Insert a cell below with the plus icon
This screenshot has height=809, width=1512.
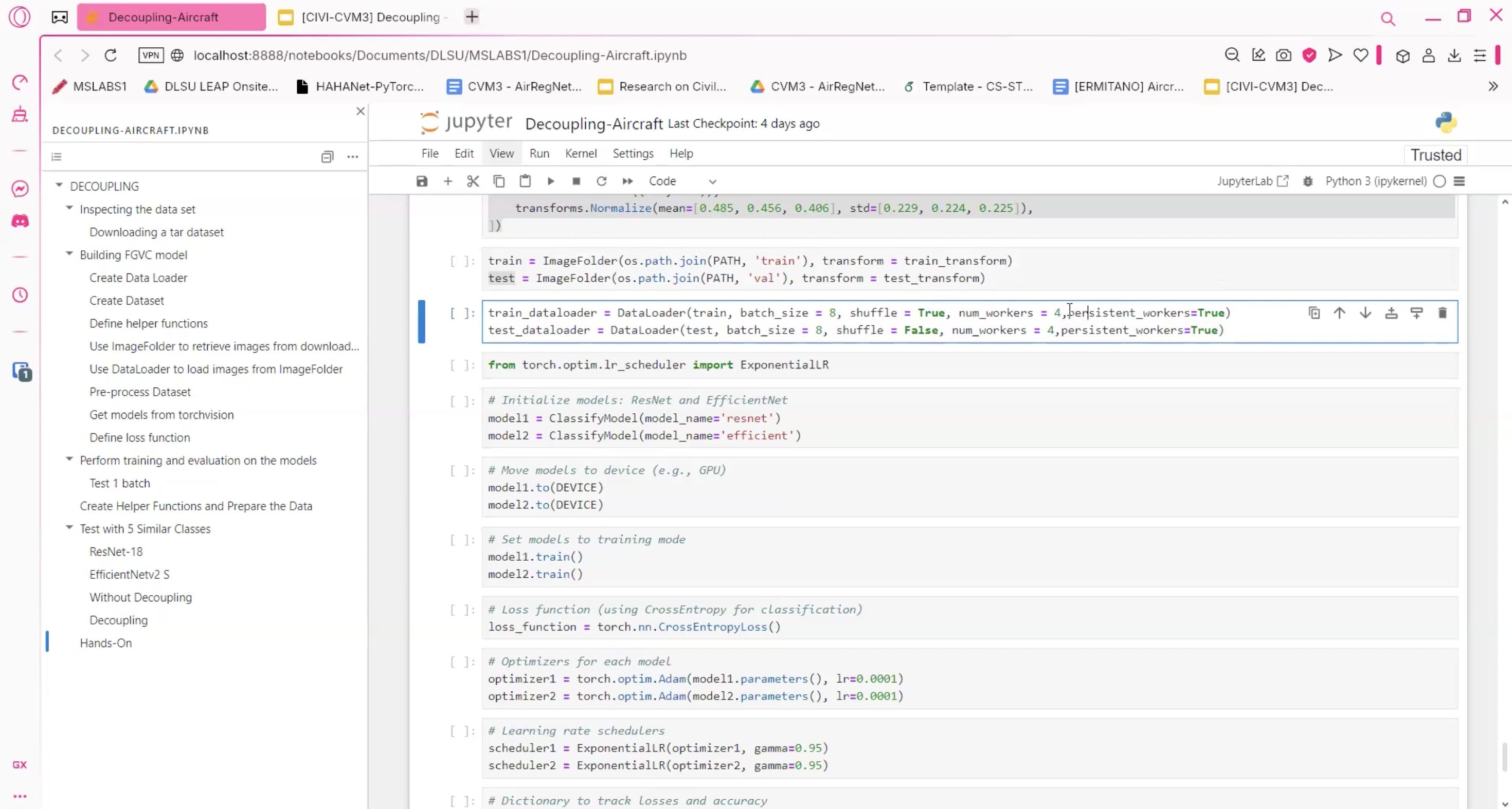click(x=448, y=181)
